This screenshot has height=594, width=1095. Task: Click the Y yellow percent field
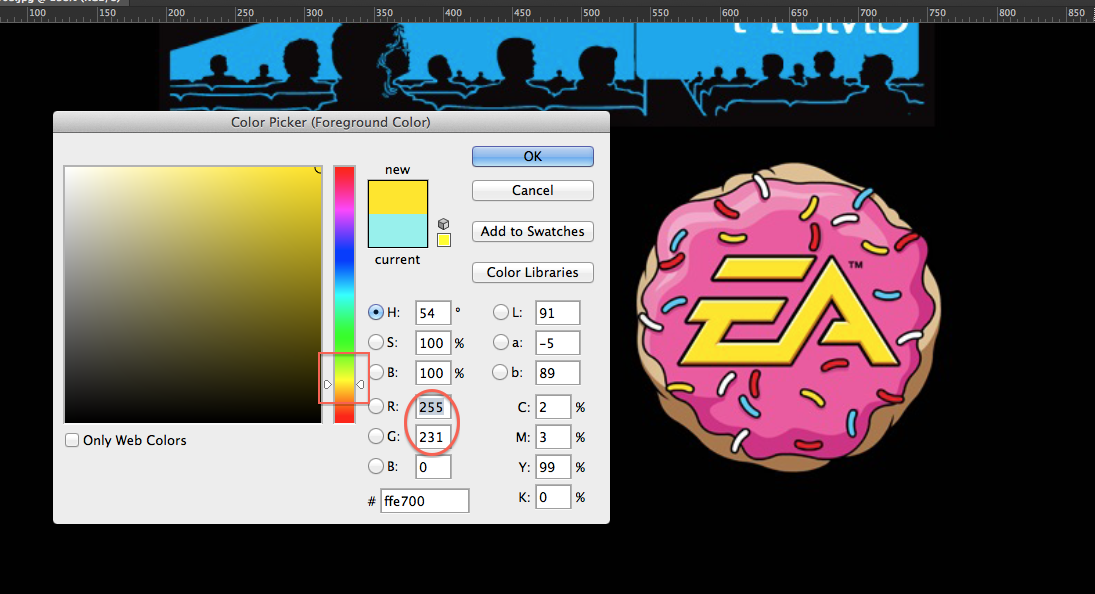553,467
